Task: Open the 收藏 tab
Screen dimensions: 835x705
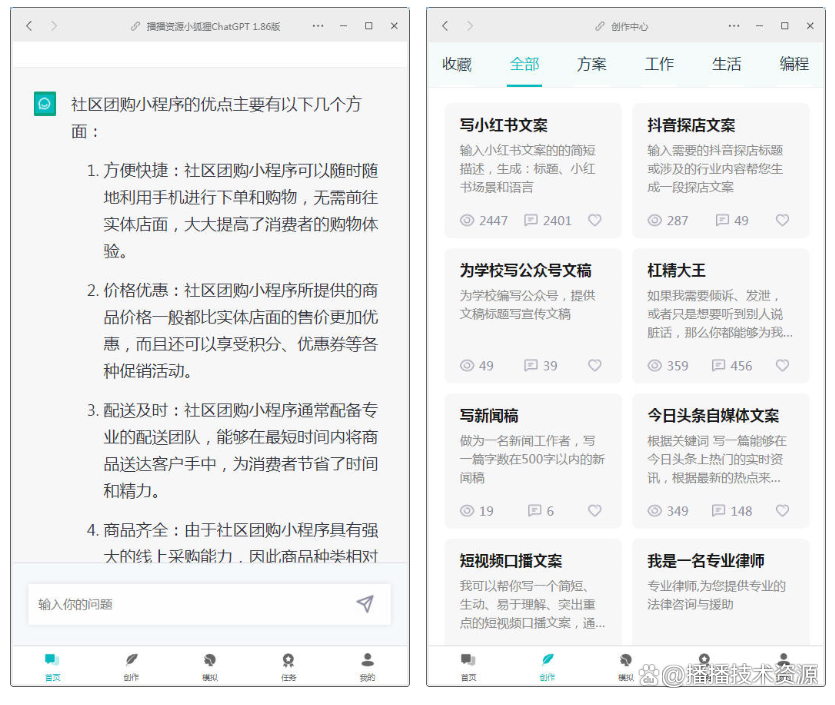Action: [x=457, y=64]
